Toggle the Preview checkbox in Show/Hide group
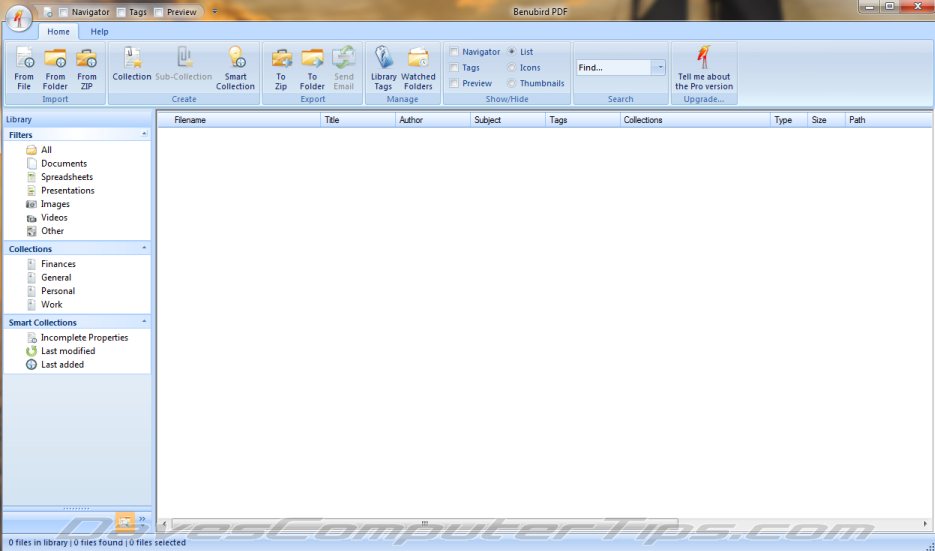This screenshot has width=935, height=551. tap(454, 83)
